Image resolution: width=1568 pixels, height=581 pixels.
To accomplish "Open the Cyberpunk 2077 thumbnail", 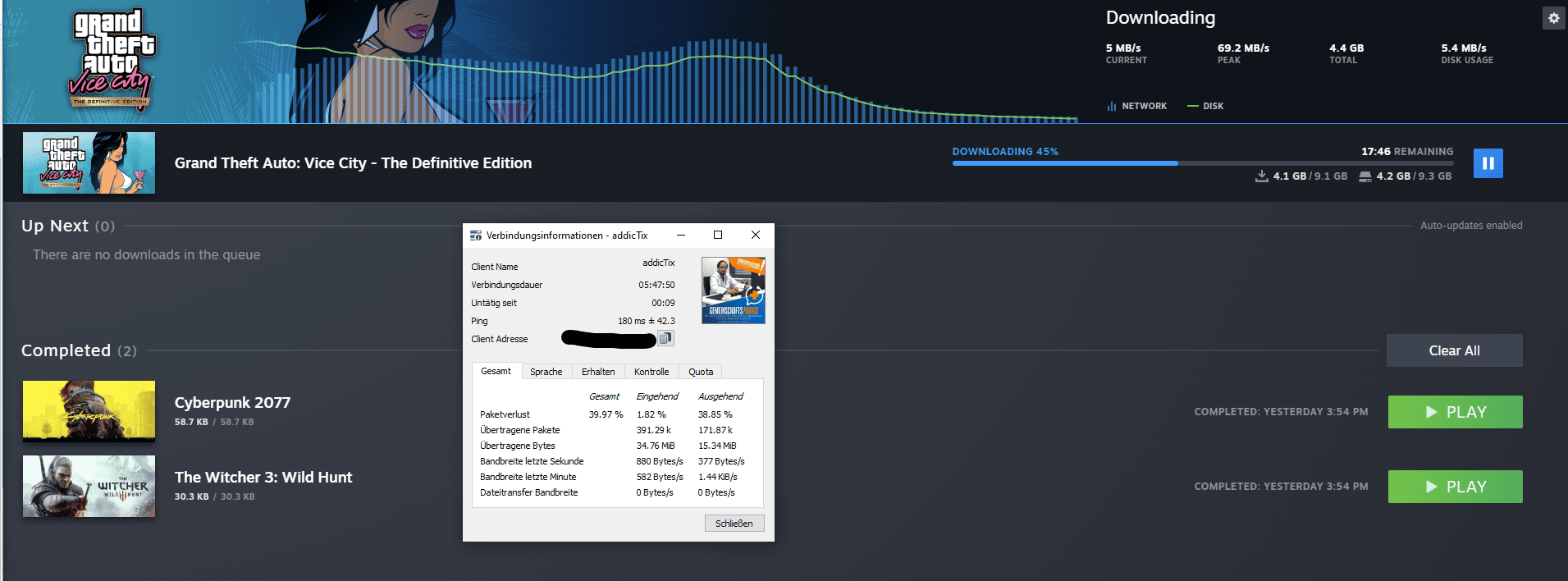I will click(x=89, y=411).
